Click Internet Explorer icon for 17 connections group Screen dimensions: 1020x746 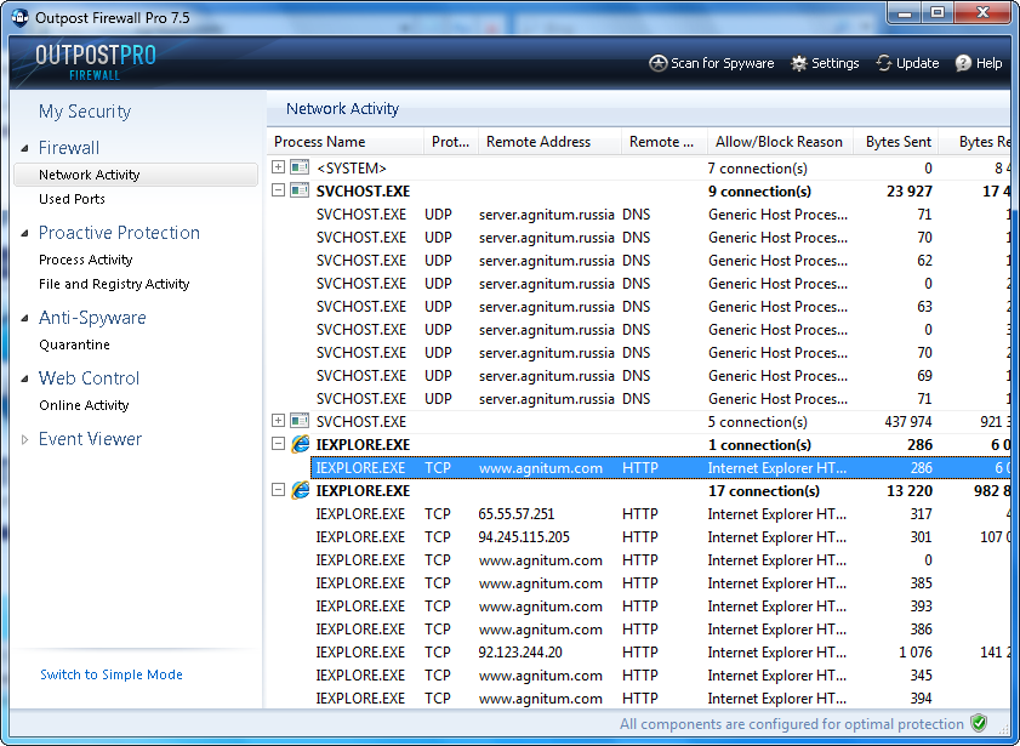pos(300,490)
